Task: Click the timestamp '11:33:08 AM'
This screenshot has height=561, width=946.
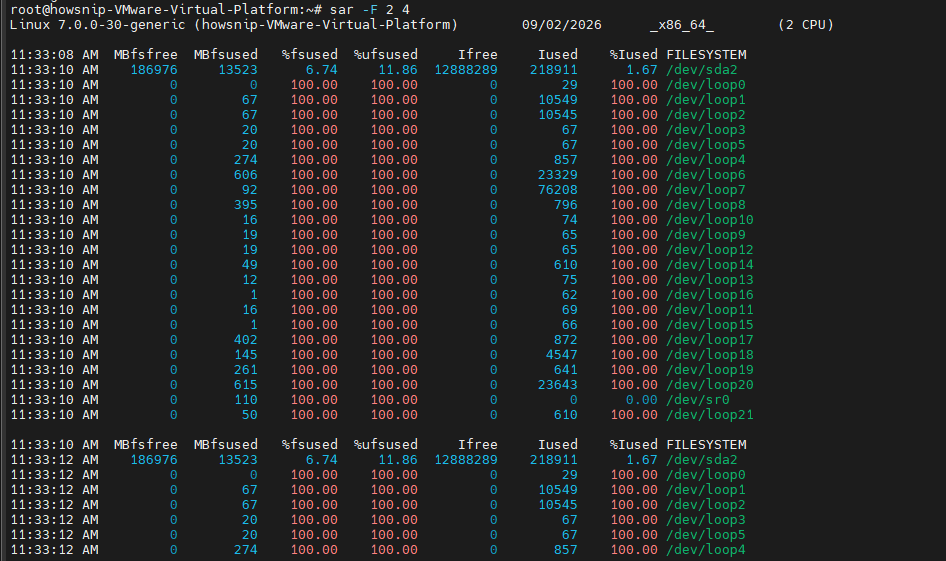Action: click(x=54, y=54)
